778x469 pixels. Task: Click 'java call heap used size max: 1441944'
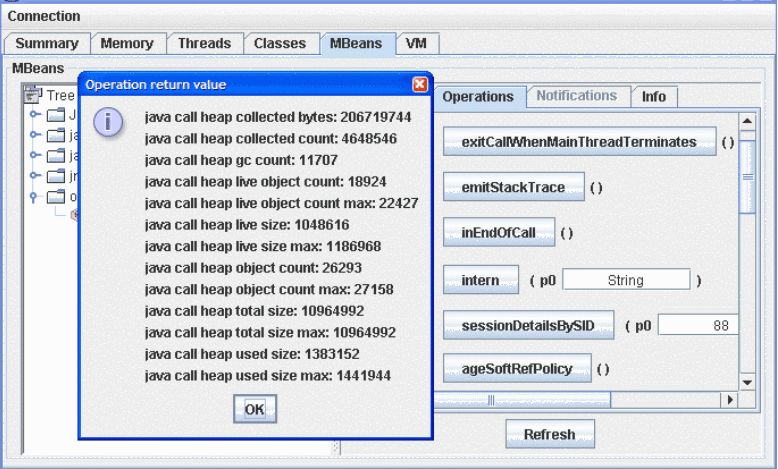pyautogui.click(x=268, y=376)
